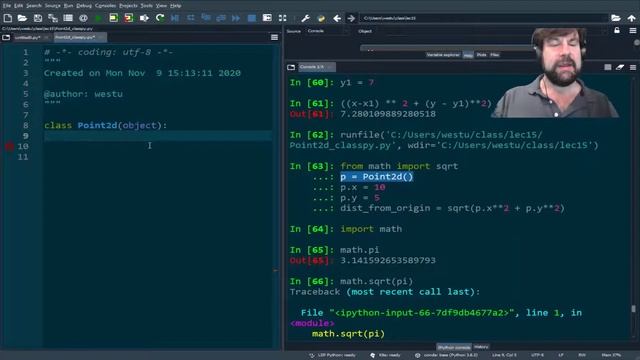Open a file using the folder icon
The image size is (640, 360).
(22, 18)
